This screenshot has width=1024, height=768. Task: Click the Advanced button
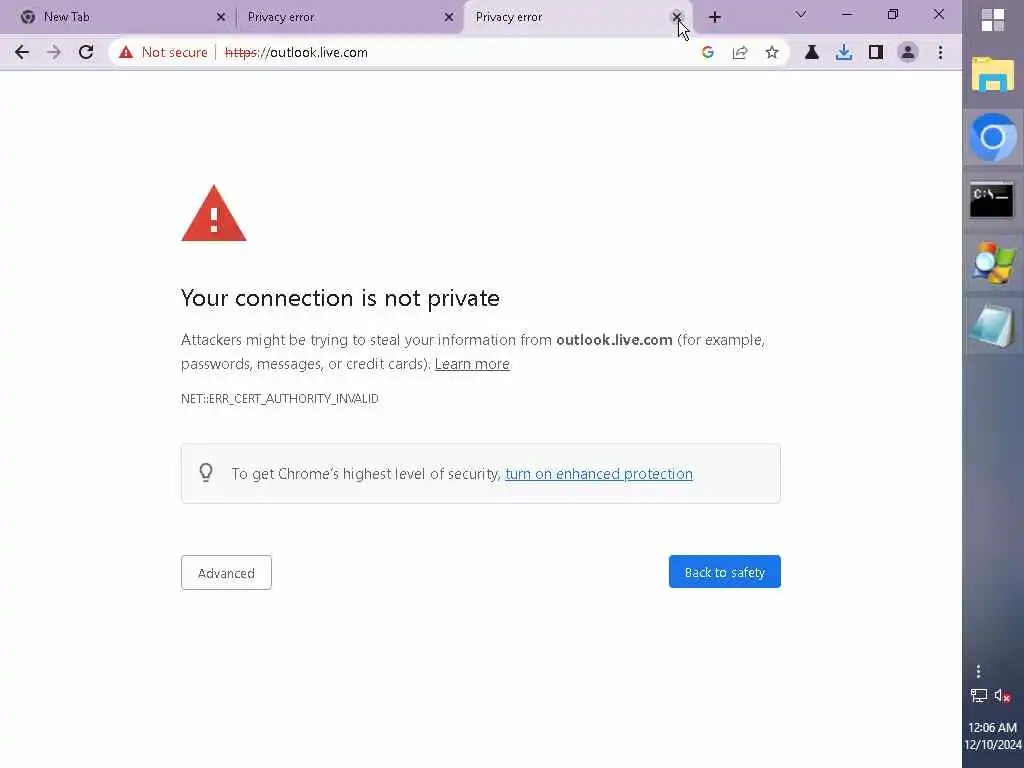pos(226,573)
